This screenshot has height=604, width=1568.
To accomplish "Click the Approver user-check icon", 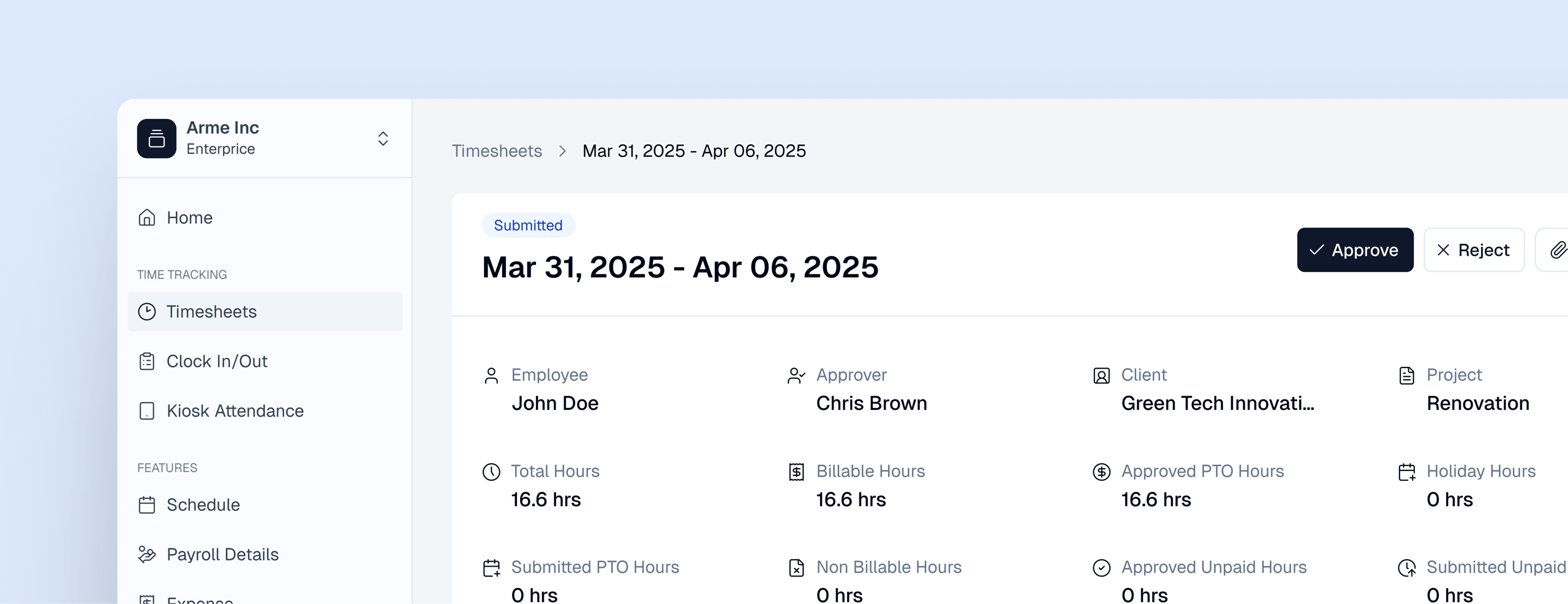I will [796, 376].
